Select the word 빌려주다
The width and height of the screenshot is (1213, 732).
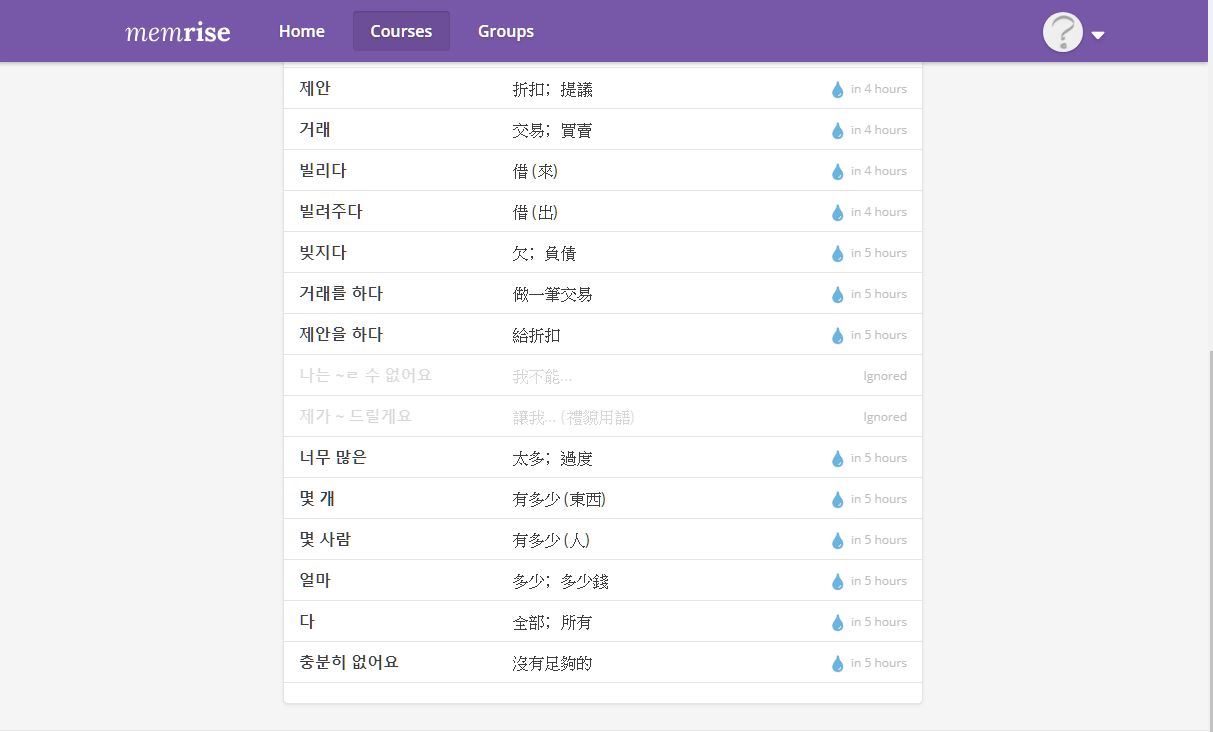331,211
